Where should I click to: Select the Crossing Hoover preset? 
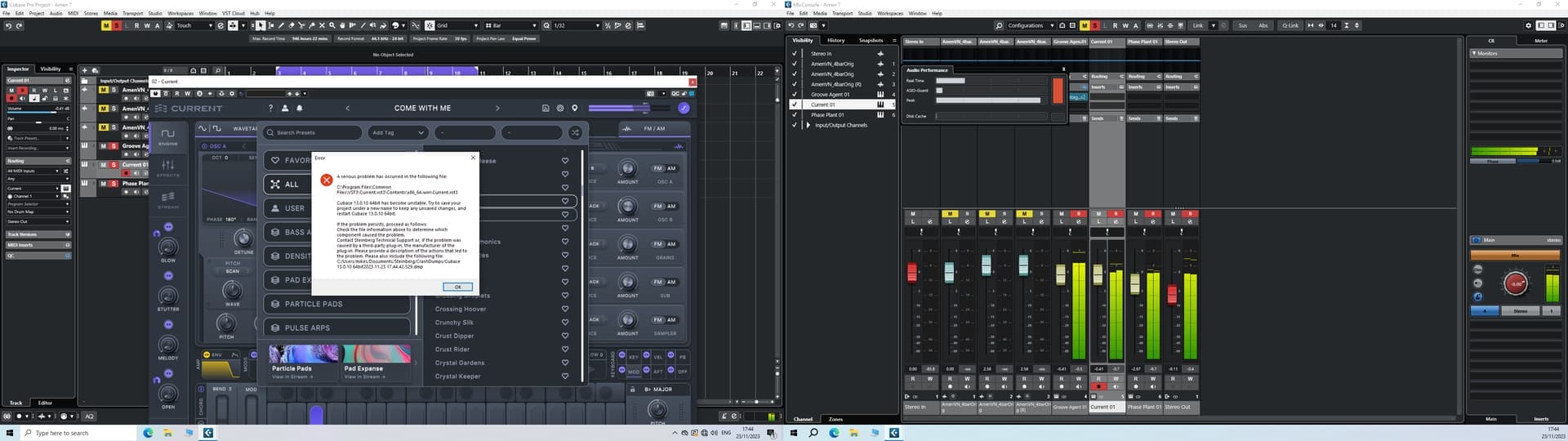[461, 309]
